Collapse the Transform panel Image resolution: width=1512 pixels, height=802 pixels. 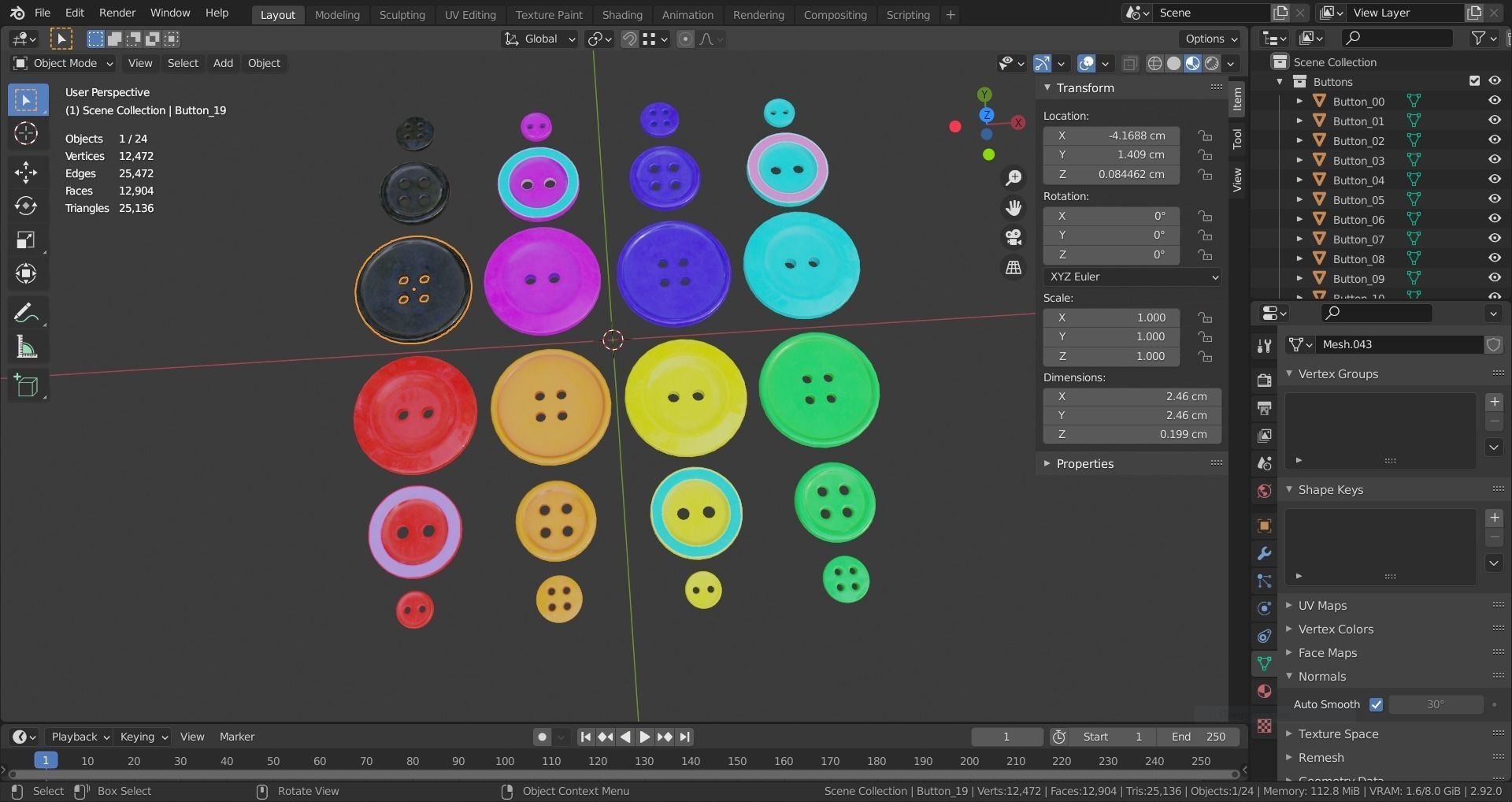tap(1047, 87)
